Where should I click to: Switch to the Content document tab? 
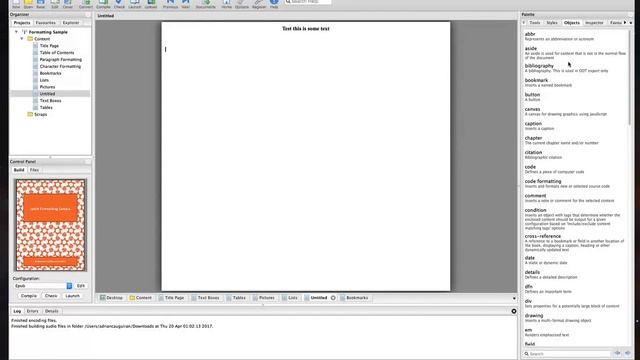click(141, 298)
